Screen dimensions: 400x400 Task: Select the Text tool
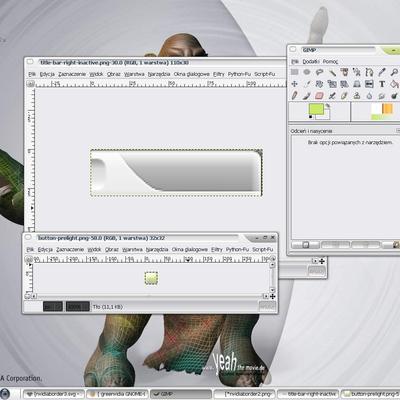(382, 84)
